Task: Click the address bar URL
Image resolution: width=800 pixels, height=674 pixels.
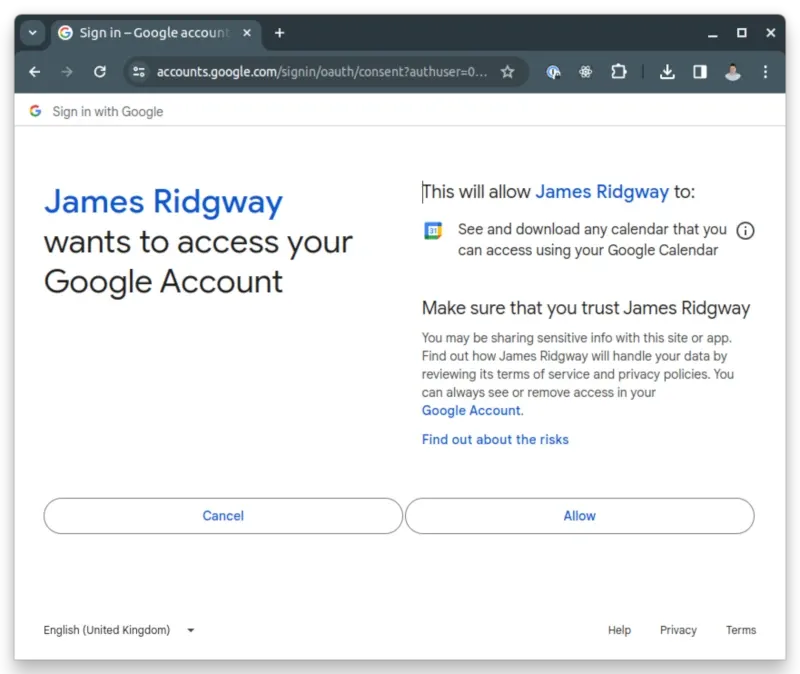Action: [x=321, y=72]
